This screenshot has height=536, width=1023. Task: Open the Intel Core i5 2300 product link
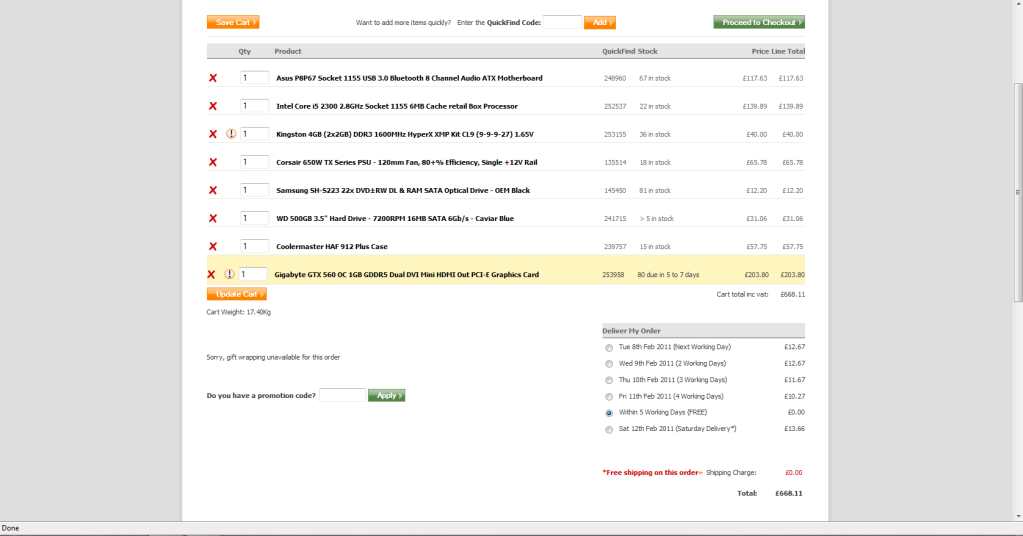397,106
